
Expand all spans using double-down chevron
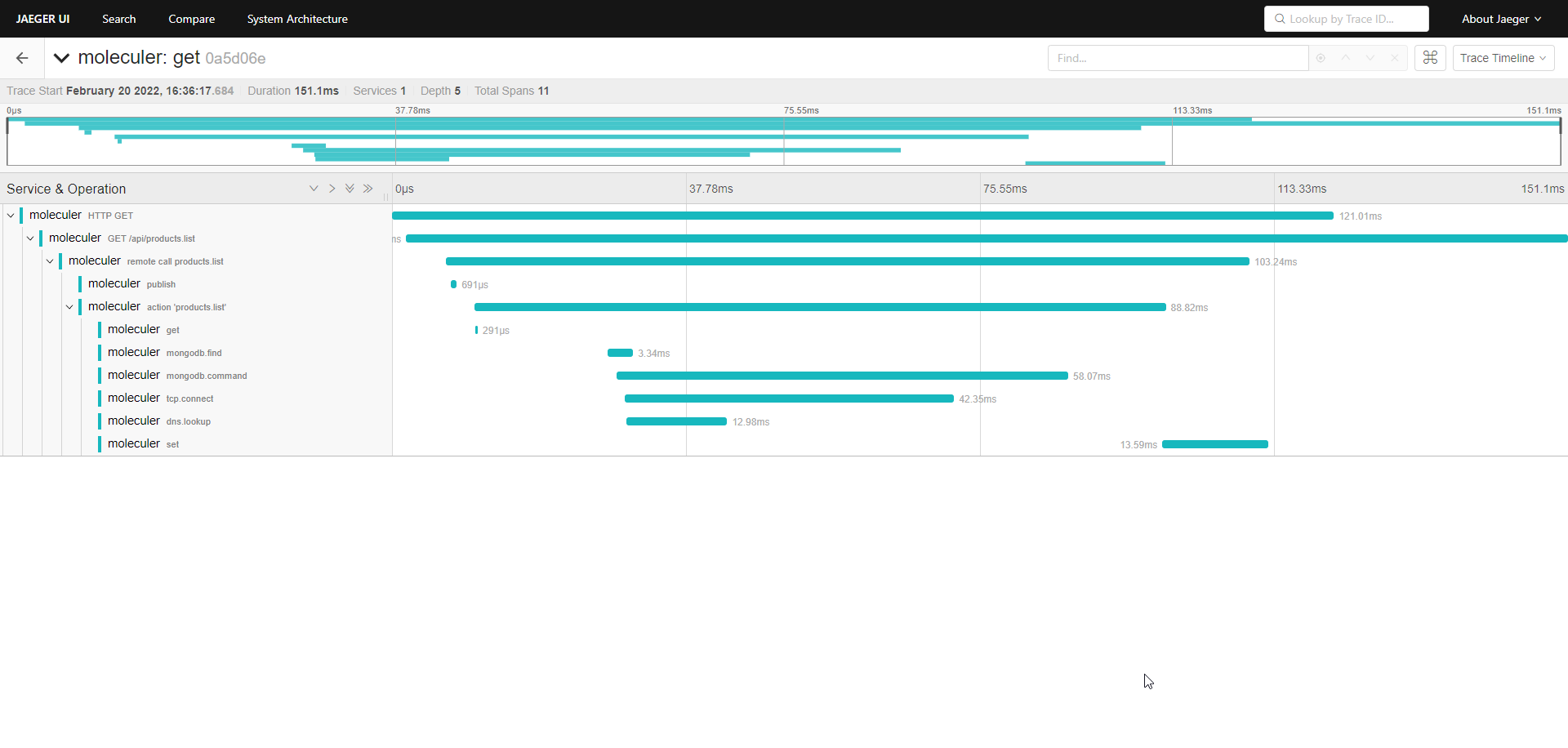coord(350,189)
